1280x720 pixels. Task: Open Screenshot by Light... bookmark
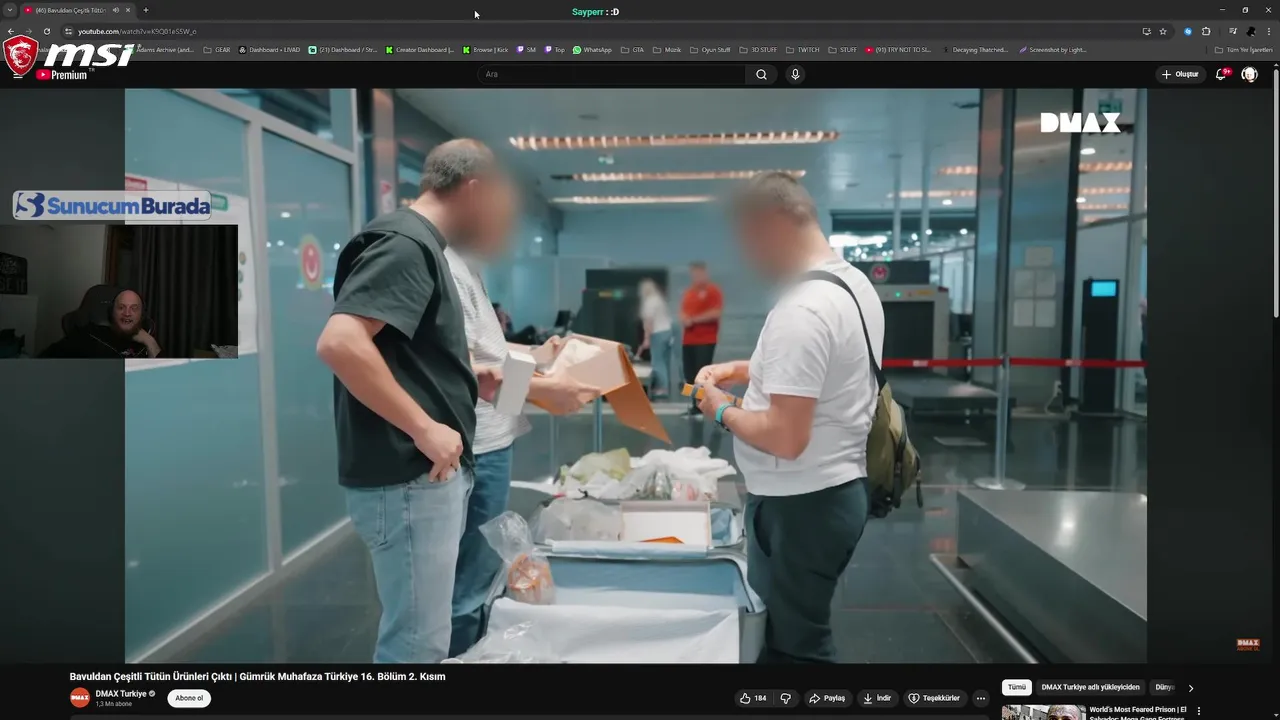click(x=1052, y=49)
